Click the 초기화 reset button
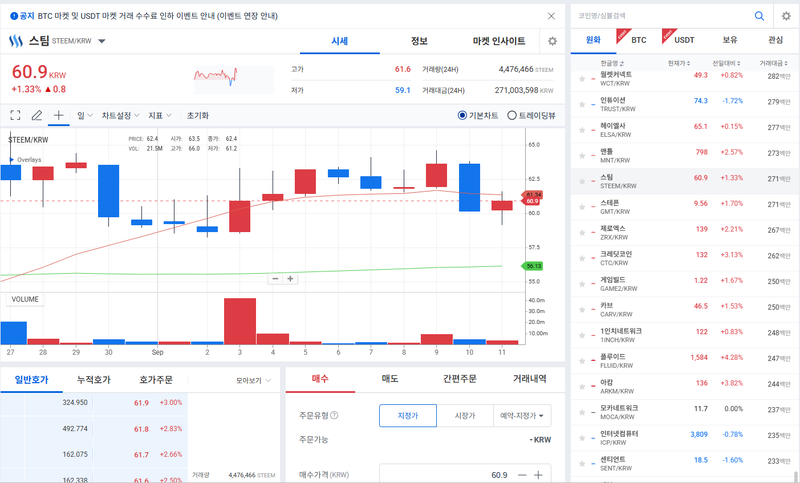The width and height of the screenshot is (800, 483). (198, 116)
